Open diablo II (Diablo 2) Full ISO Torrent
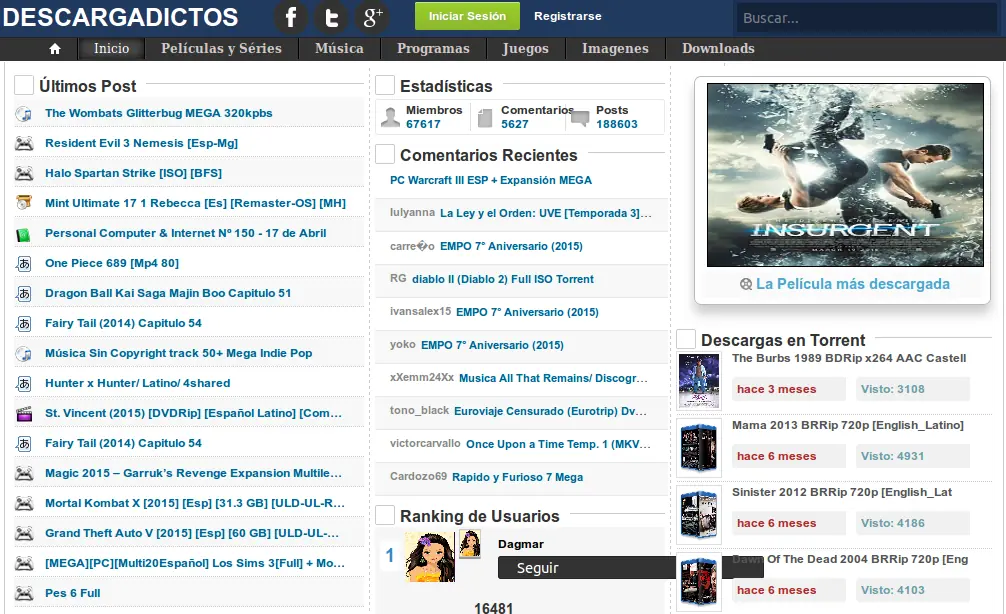Screen dimensions: 1006x614 pos(503,279)
